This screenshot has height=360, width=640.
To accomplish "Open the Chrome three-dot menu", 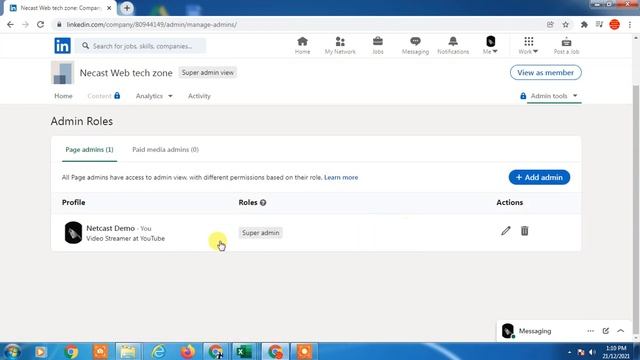I will point(630,24).
